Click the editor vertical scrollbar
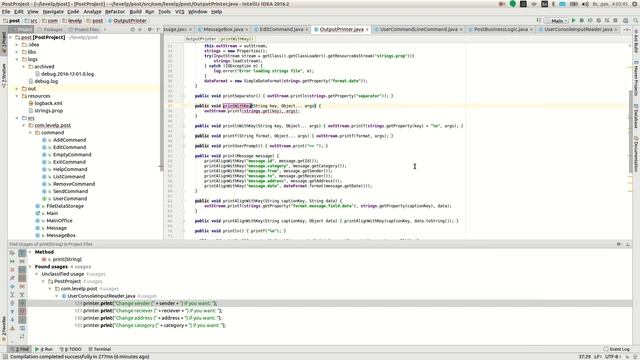This screenshot has width=640, height=360. click(x=630, y=131)
